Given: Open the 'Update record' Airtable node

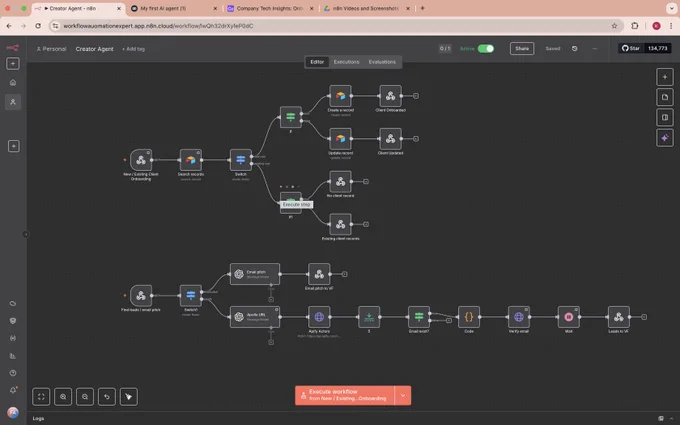Looking at the screenshot, I should pos(340,139).
